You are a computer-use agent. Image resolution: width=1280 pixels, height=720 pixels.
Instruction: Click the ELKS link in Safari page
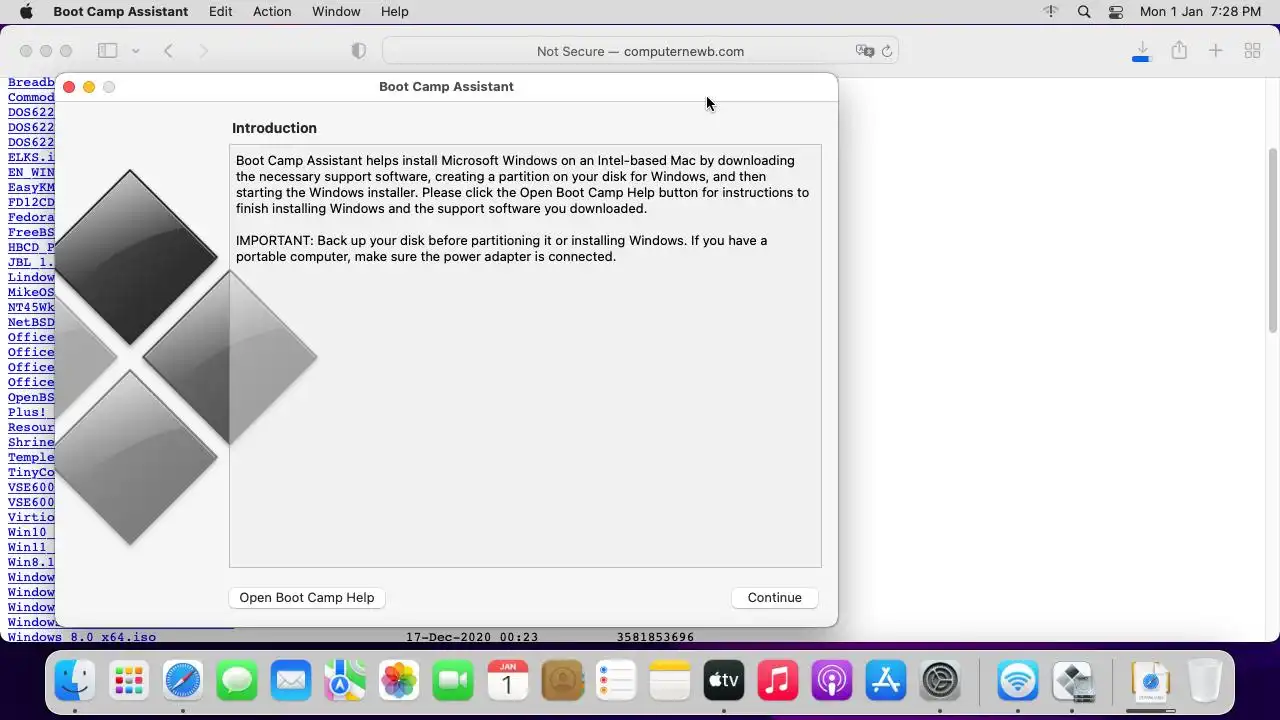click(31, 157)
